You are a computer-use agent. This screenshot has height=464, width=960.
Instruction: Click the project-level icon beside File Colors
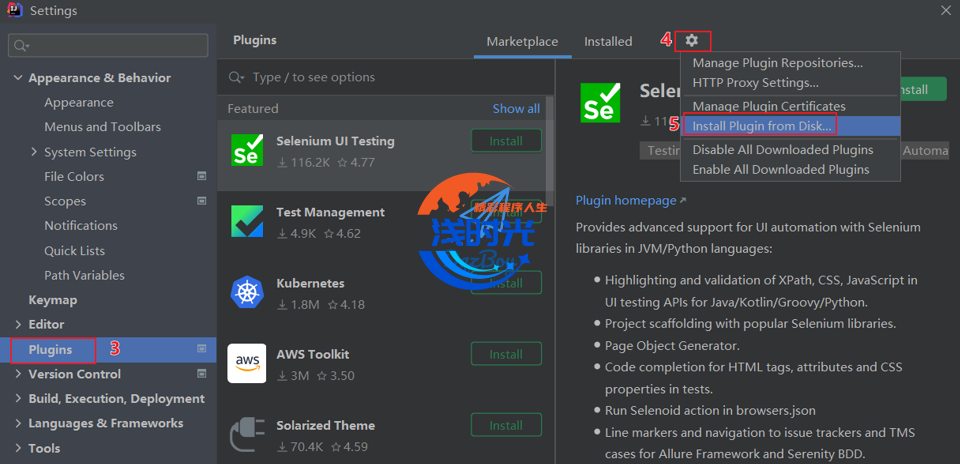pyautogui.click(x=201, y=176)
